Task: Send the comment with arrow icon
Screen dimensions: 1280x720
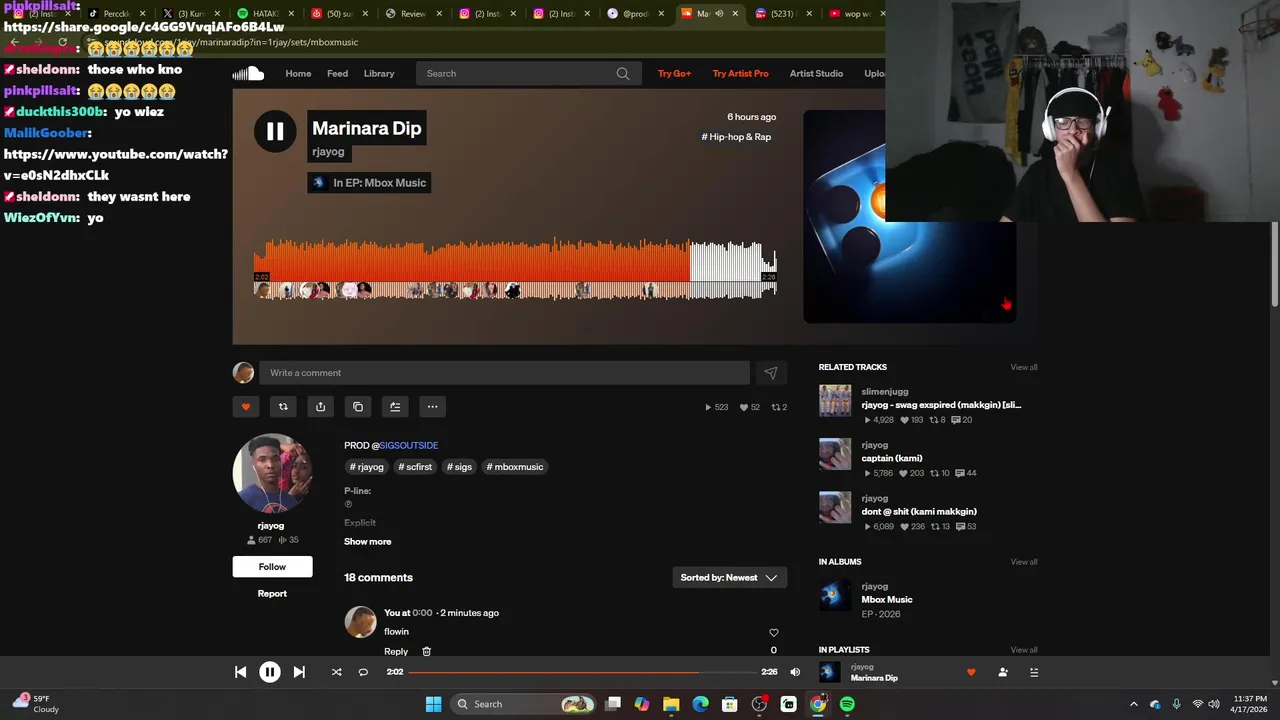Action: tap(771, 373)
